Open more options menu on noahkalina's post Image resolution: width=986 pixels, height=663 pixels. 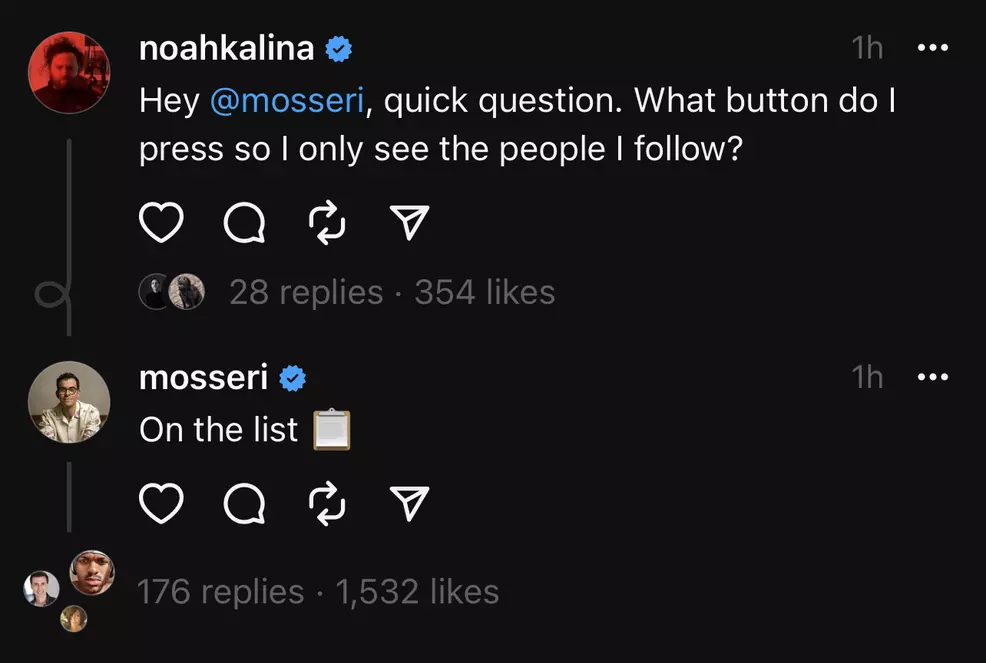(931, 48)
